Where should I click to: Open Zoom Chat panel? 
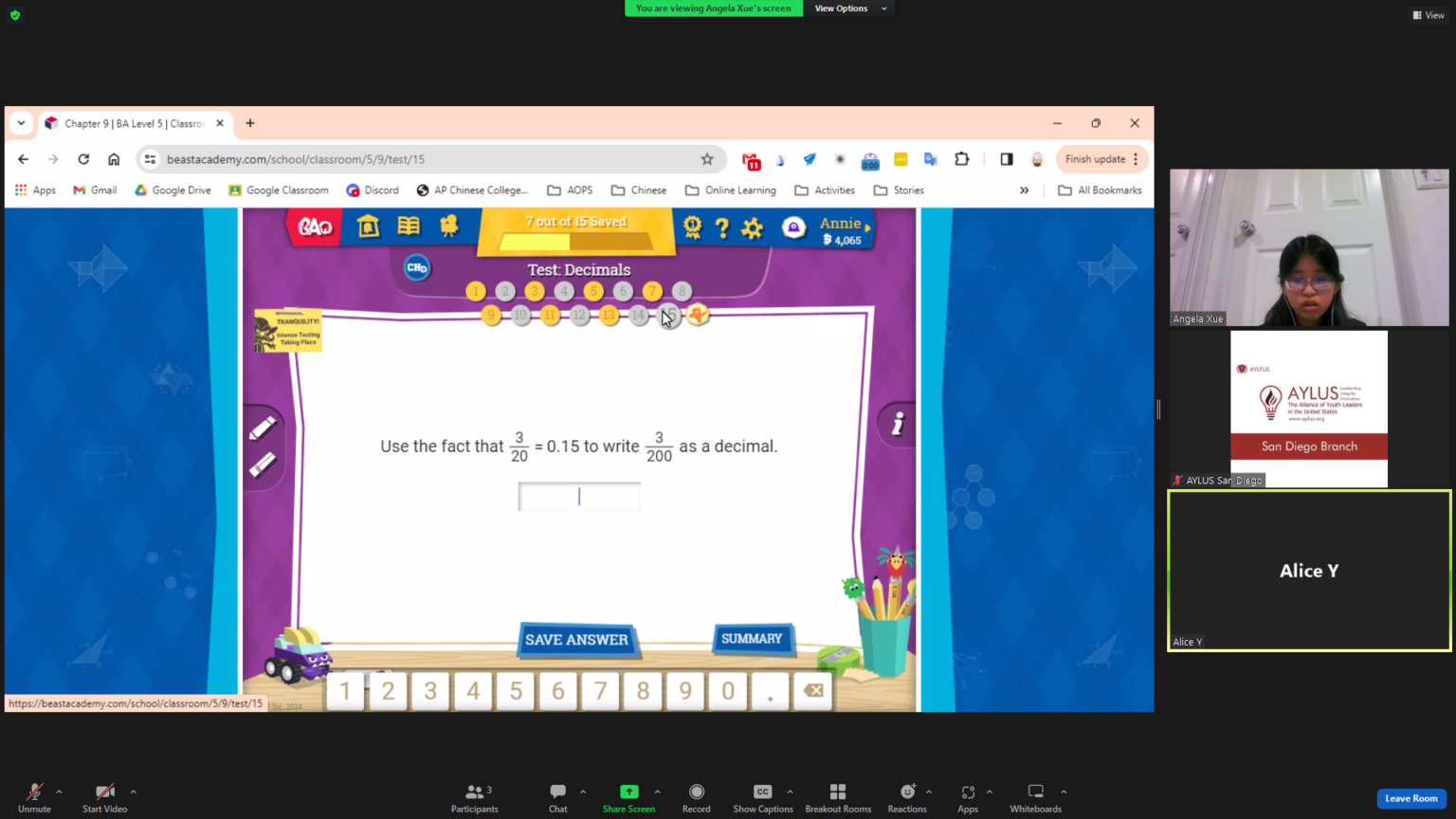[x=557, y=798]
